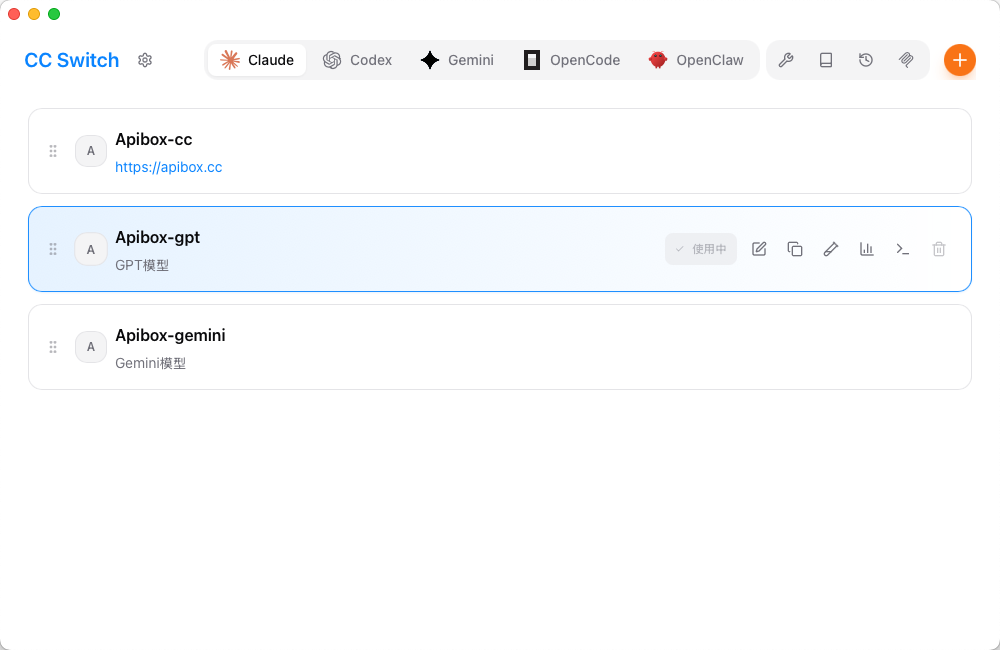Switch to the Codex tab
1000x650 pixels.
357,60
